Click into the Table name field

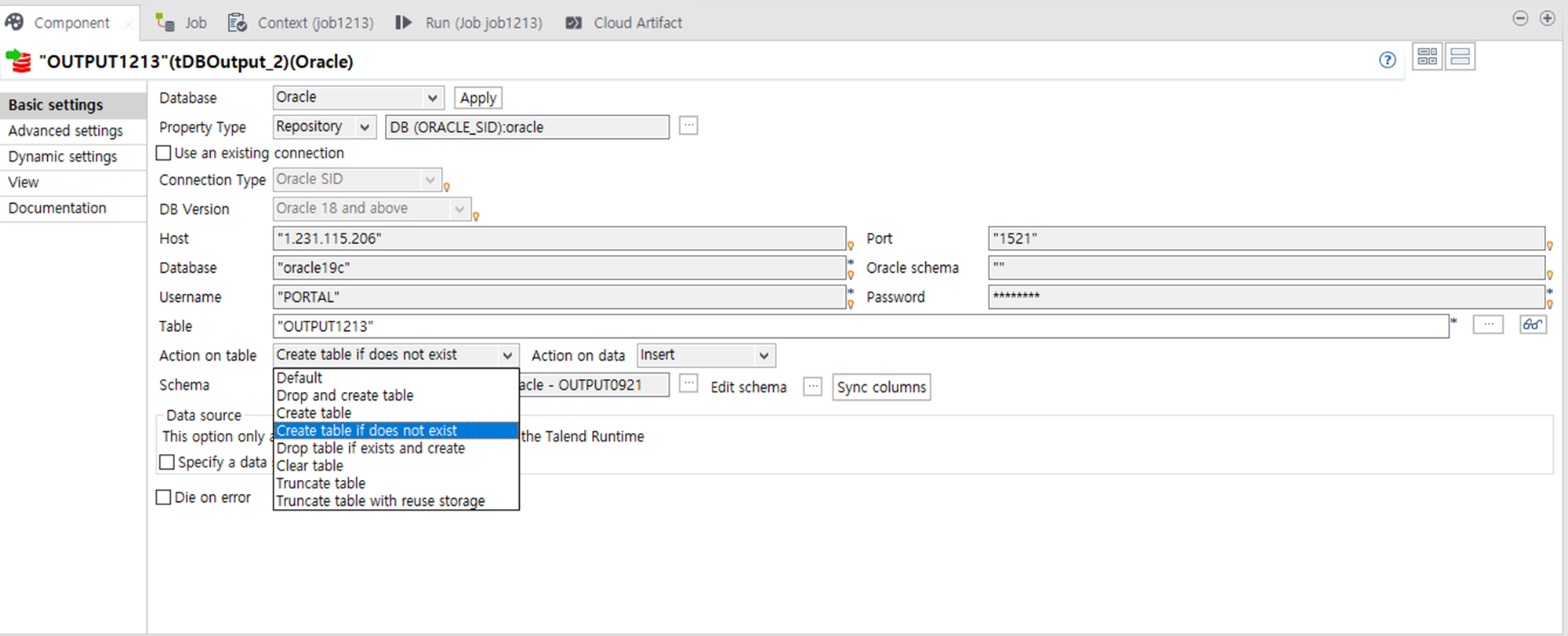[861, 326]
